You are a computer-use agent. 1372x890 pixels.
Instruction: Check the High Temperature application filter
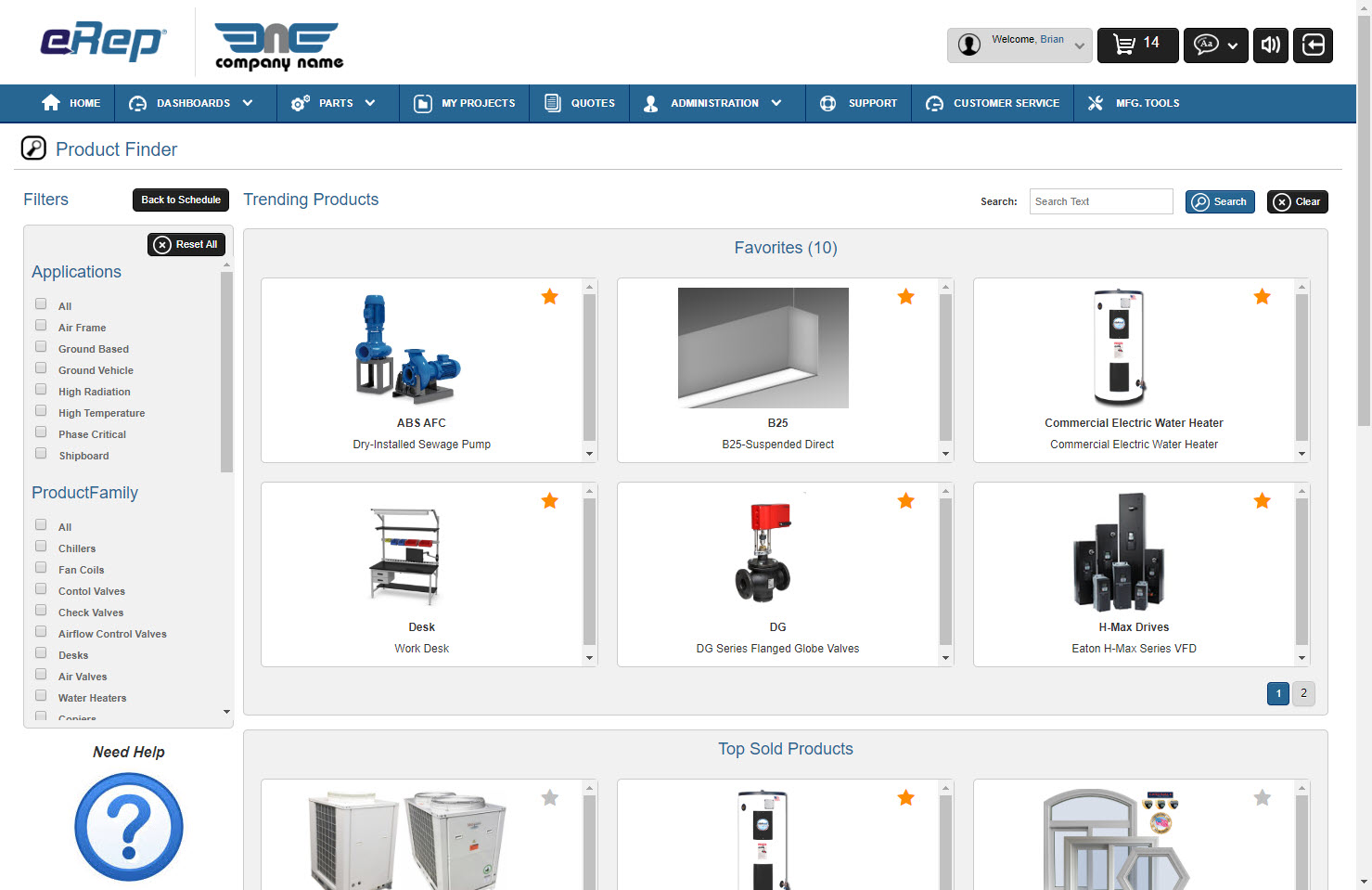pos(41,411)
